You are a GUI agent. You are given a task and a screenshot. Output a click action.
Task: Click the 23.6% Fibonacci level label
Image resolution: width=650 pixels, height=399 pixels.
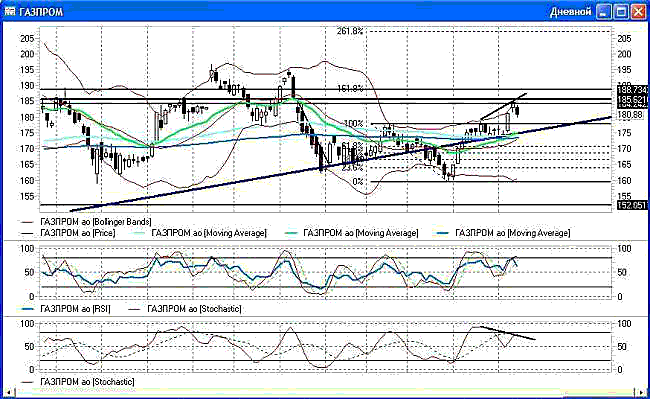[x=353, y=168]
